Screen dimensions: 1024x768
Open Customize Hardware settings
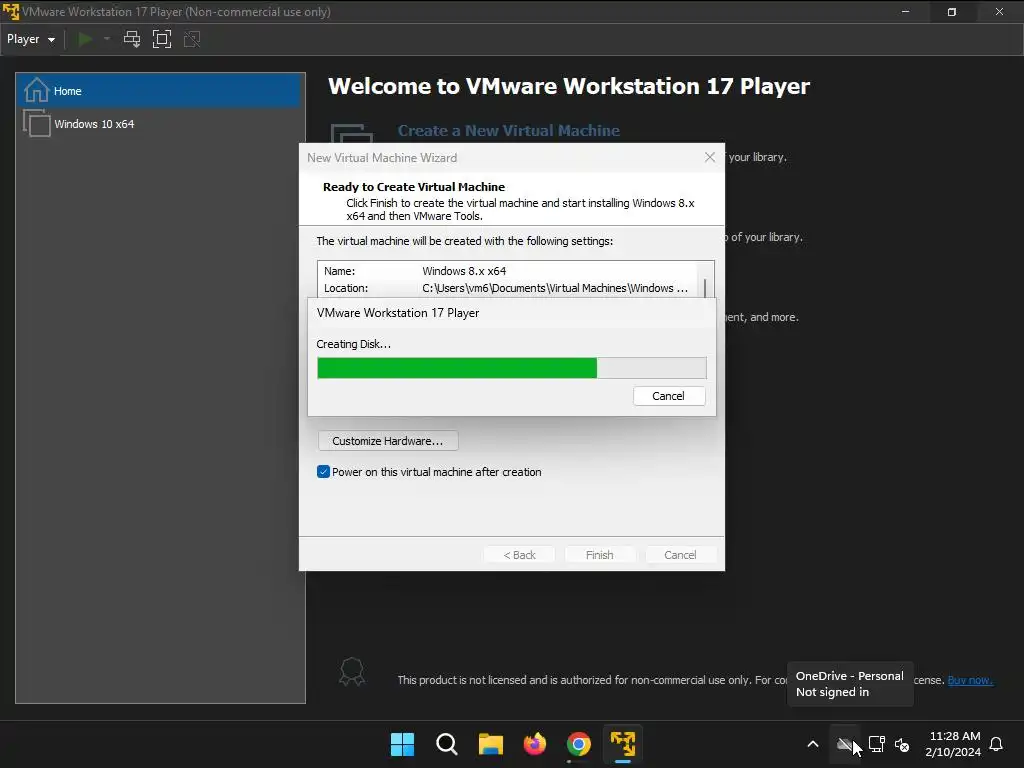point(388,441)
